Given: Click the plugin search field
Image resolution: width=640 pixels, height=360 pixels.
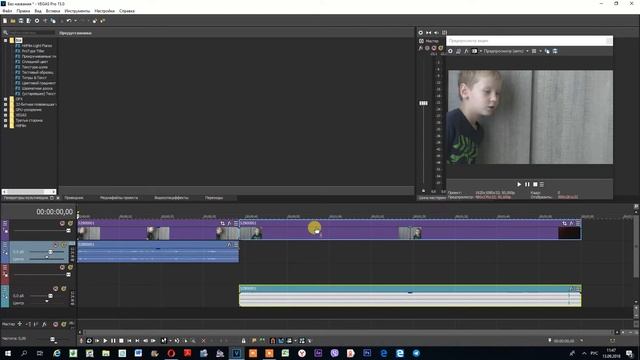Looking at the screenshot, I should coord(31,33).
